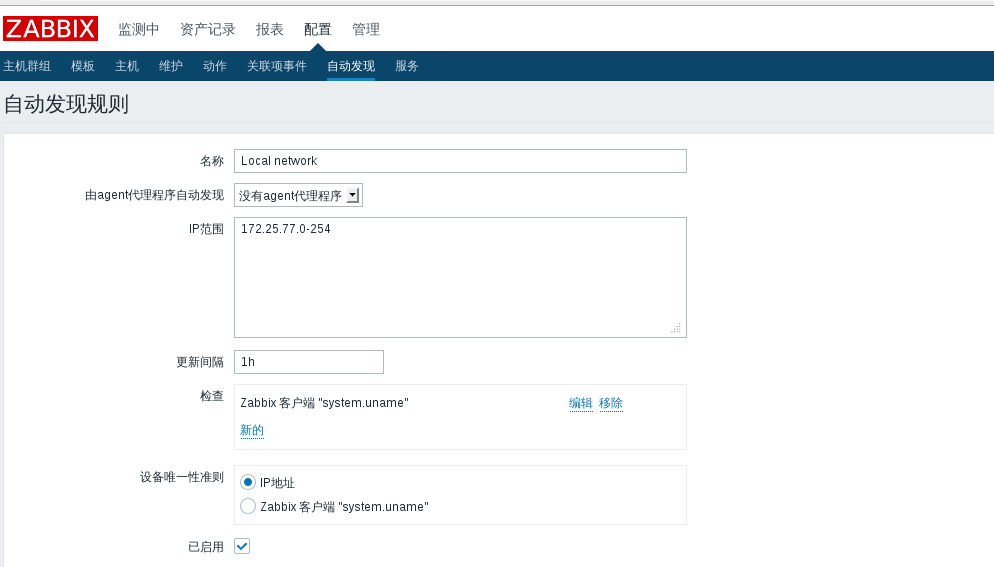Click the 更新间隔 field showing 1h
Viewport: 994px width, 567px height.
pos(309,362)
